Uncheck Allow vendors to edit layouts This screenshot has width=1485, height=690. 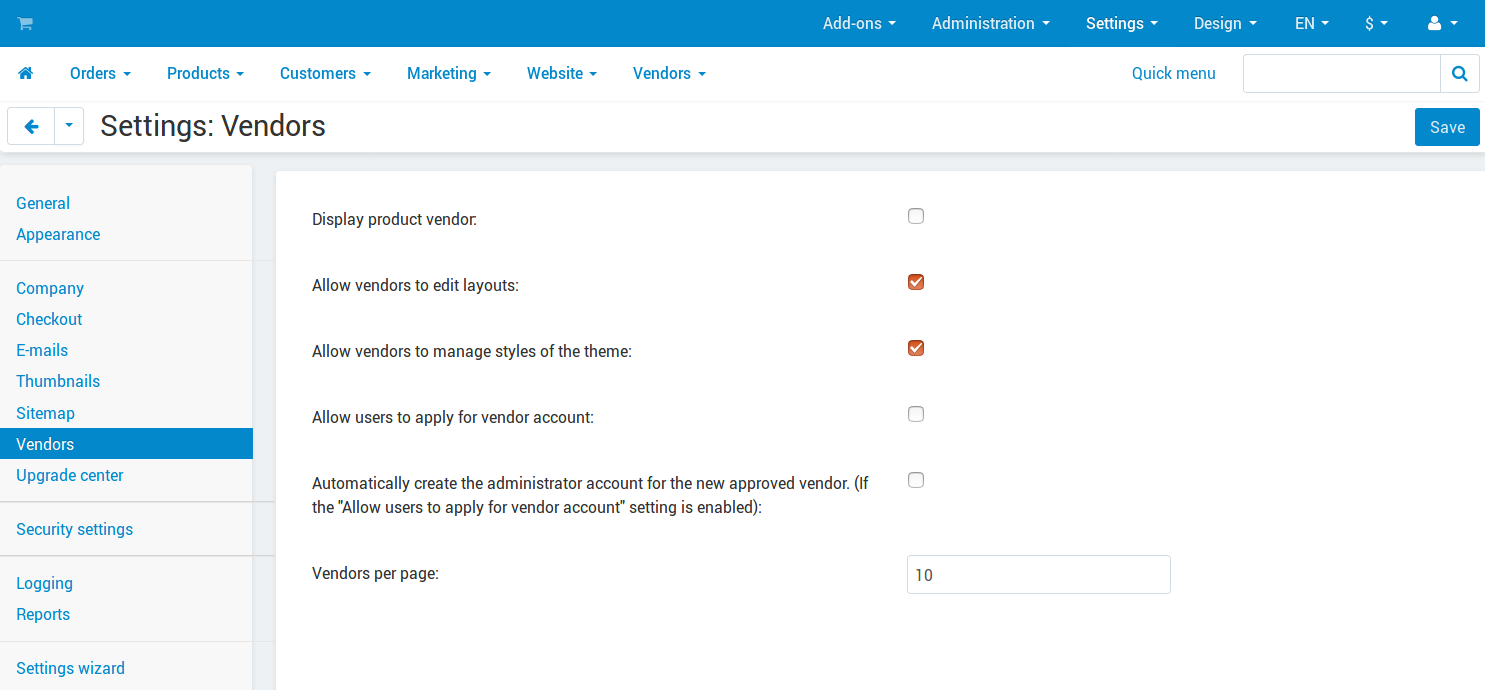pos(916,282)
